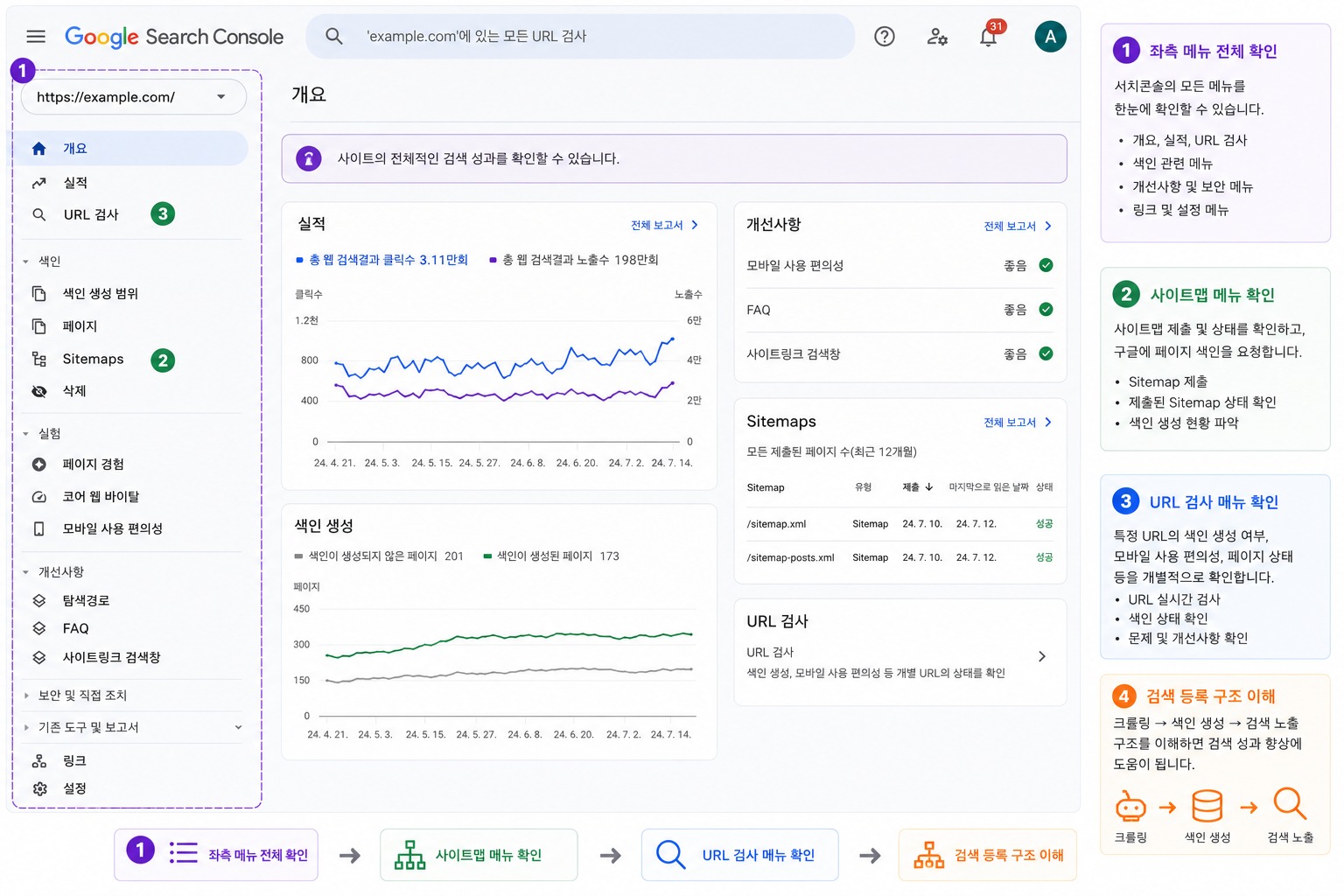This screenshot has height=896, width=1344.
Task: Open 링크 in the sidebar
Action: pyautogui.click(x=74, y=761)
